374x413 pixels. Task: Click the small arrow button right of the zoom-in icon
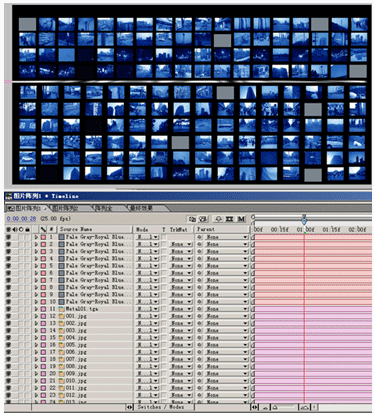click(x=314, y=407)
